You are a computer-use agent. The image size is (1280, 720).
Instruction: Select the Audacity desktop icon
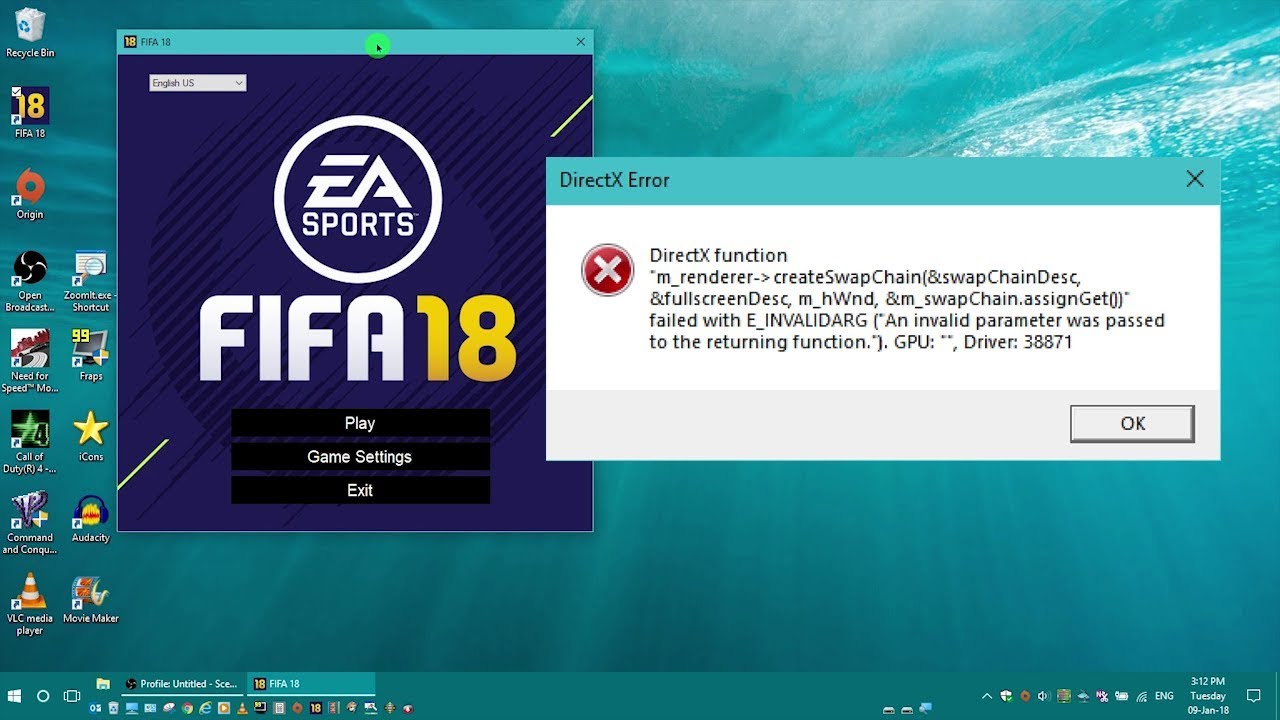pos(91,517)
